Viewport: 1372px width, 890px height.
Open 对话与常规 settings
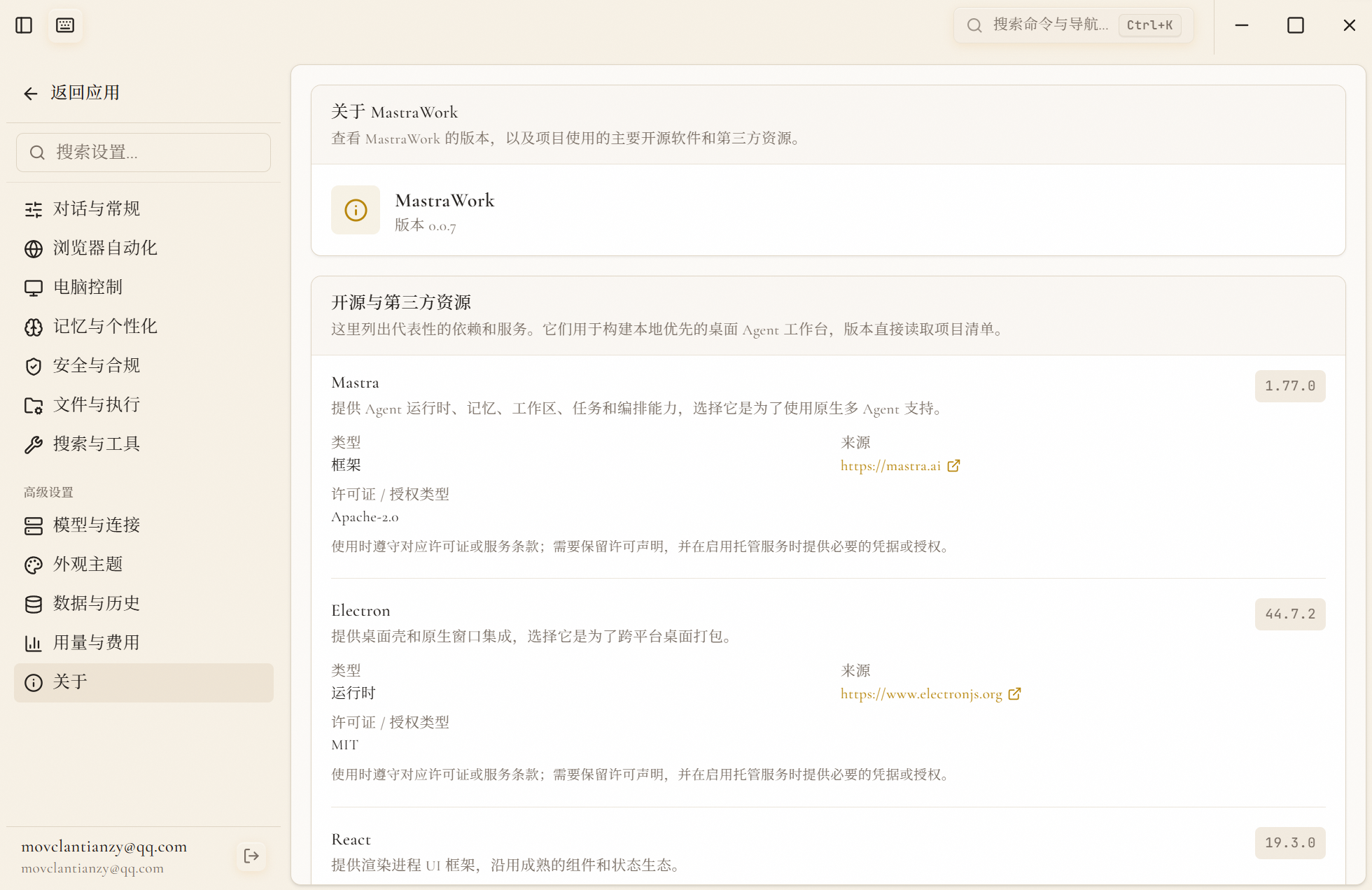[143, 209]
